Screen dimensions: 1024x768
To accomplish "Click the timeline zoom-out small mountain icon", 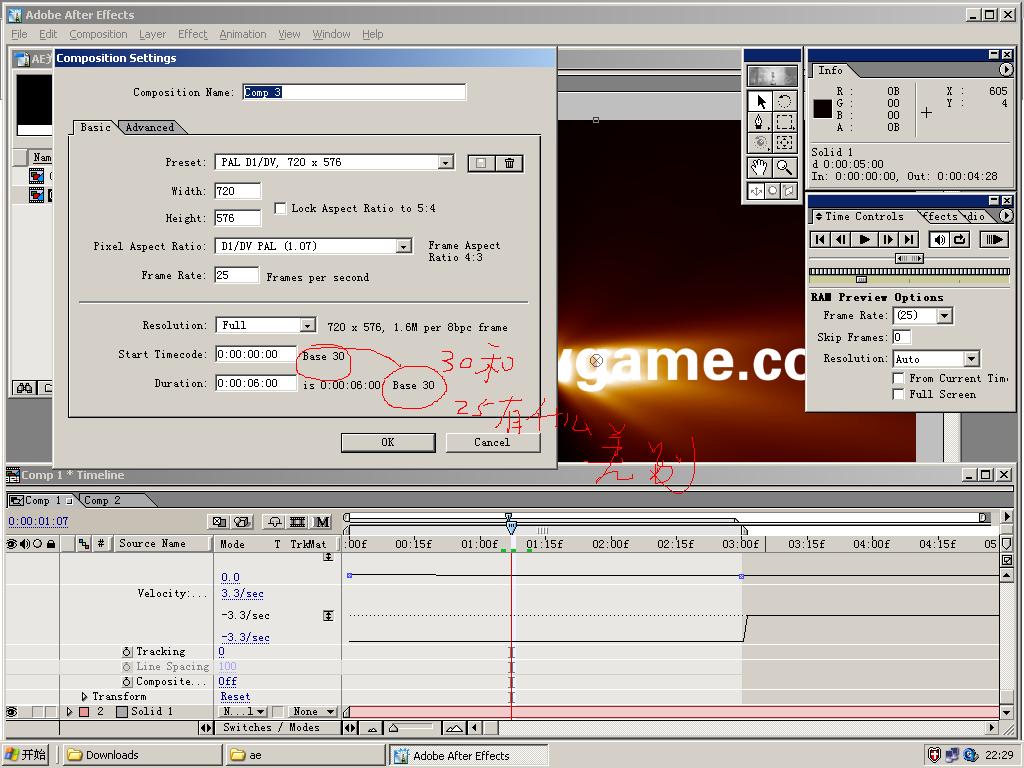I will tap(372, 728).
